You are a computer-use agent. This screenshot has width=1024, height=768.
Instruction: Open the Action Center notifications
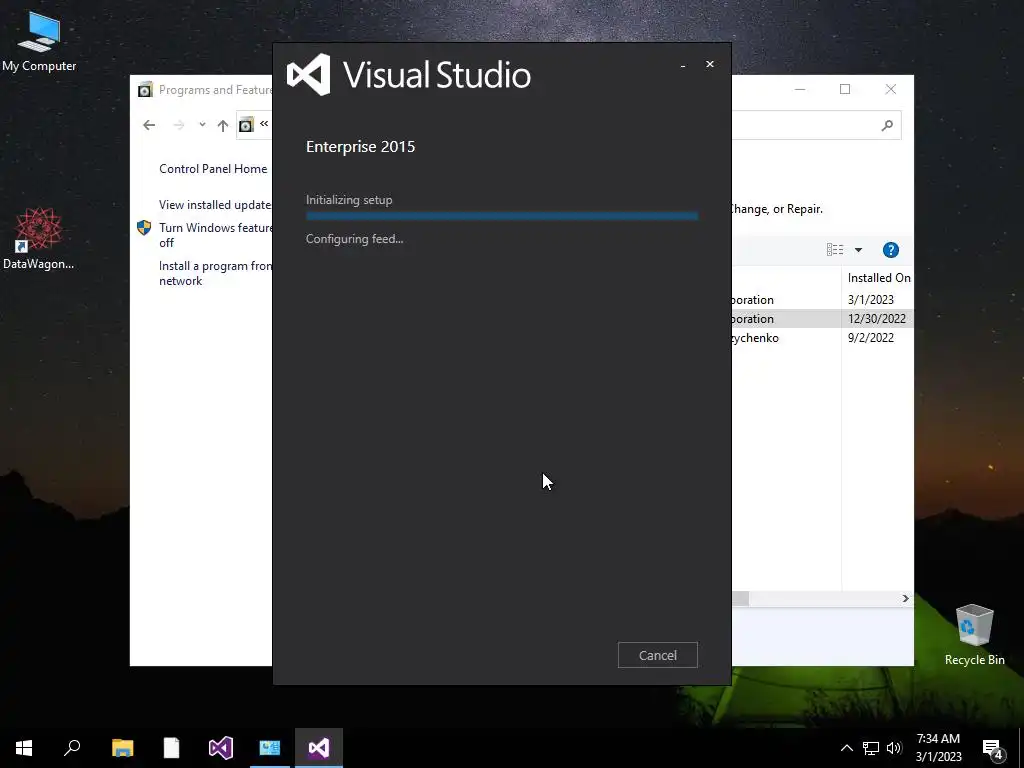(993, 748)
